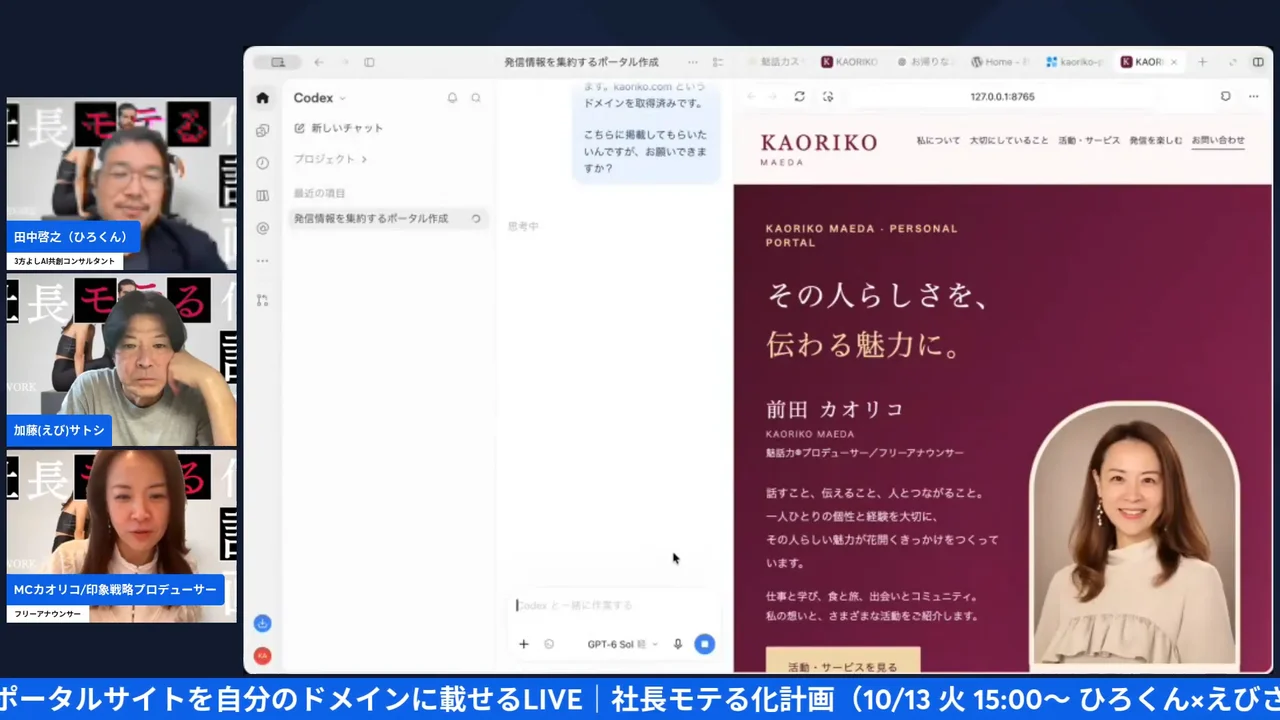Open the chat title three-dot menu

coord(692,62)
